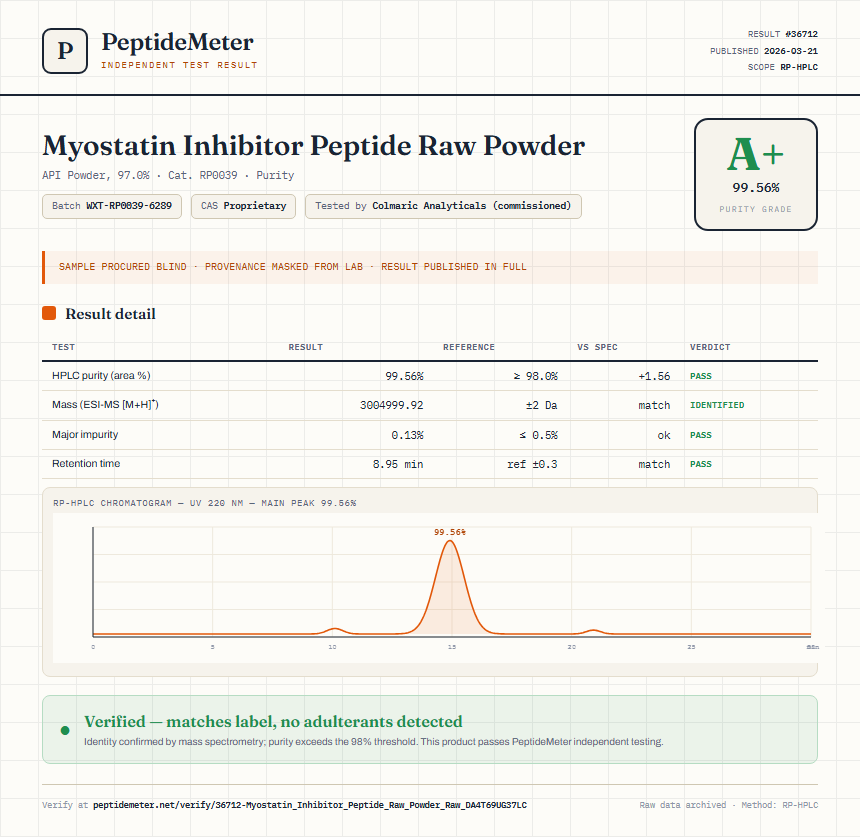Click the TEST column header

tap(64, 347)
